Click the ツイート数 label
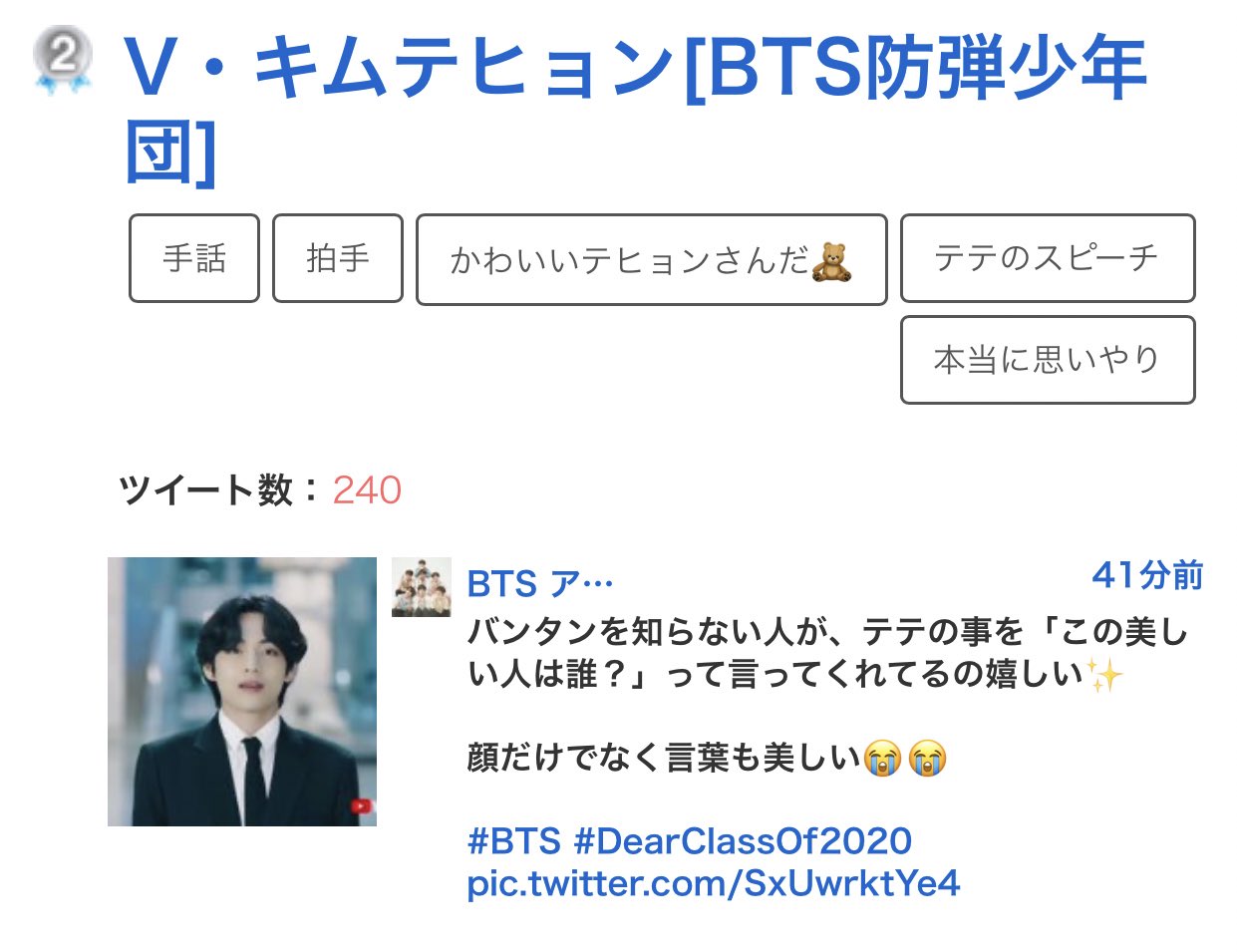This screenshot has height=952, width=1237. [x=206, y=490]
